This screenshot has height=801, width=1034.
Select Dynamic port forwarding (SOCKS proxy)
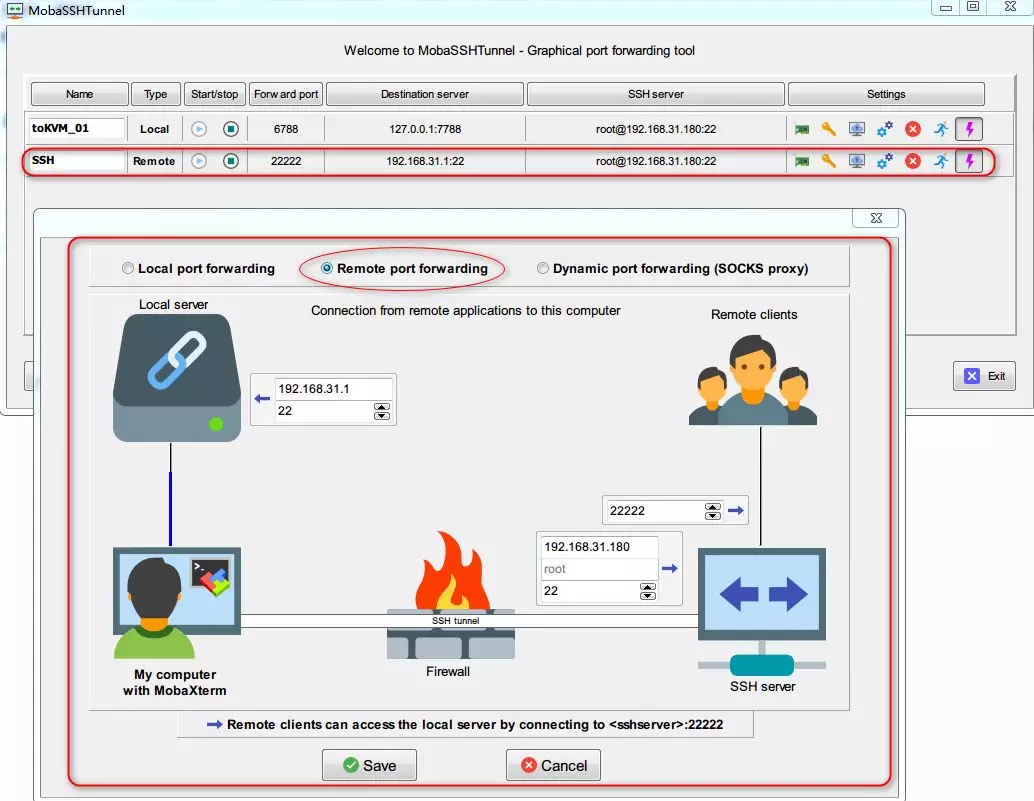[x=673, y=268]
